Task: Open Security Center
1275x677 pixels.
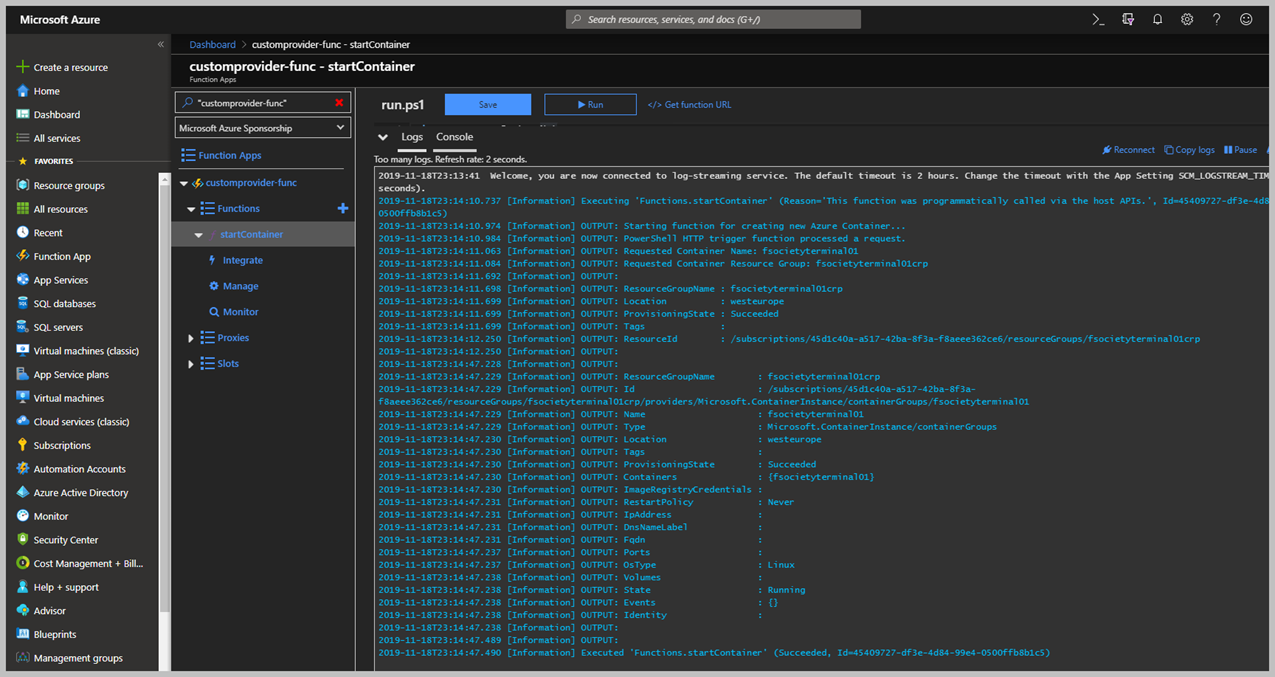Action: [x=57, y=540]
